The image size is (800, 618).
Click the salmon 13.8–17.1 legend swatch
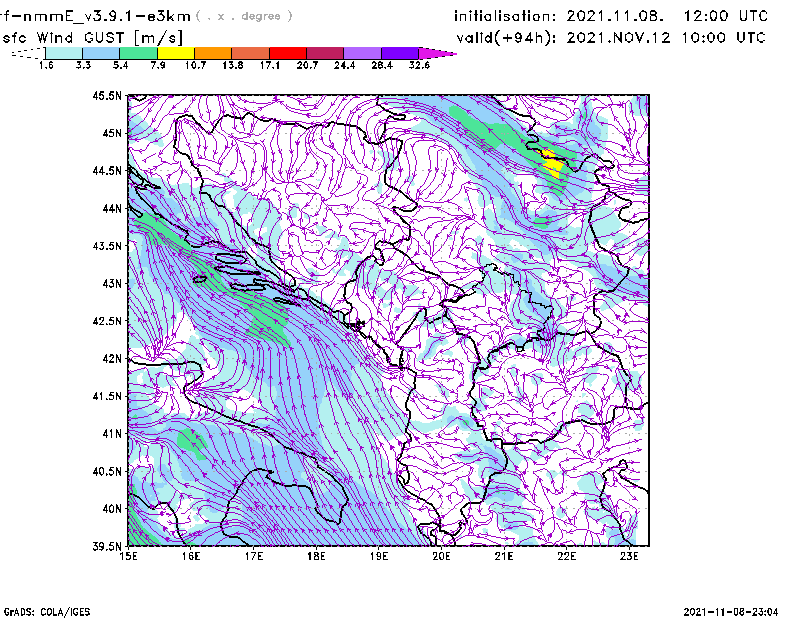[251, 53]
